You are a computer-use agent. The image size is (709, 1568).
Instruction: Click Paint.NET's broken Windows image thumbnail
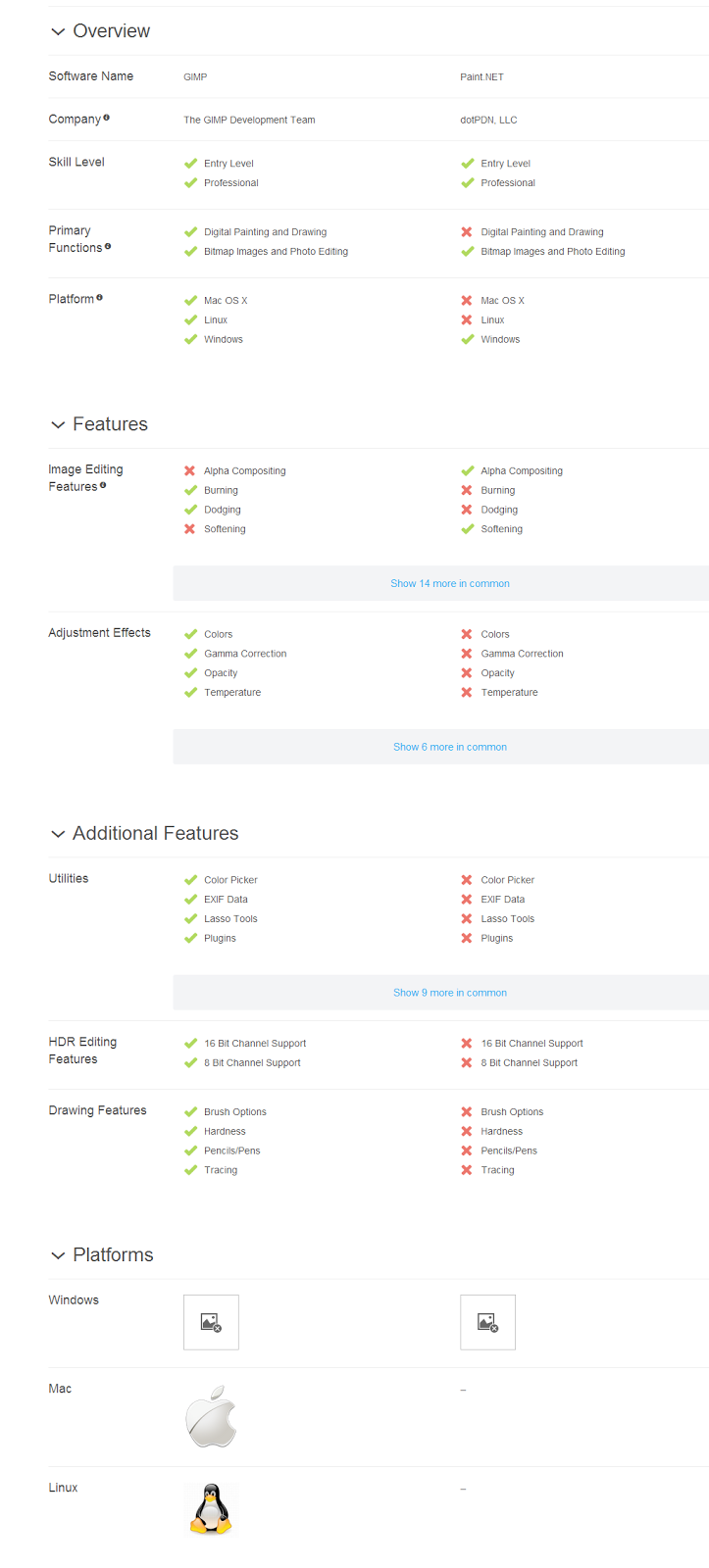[x=487, y=1322]
